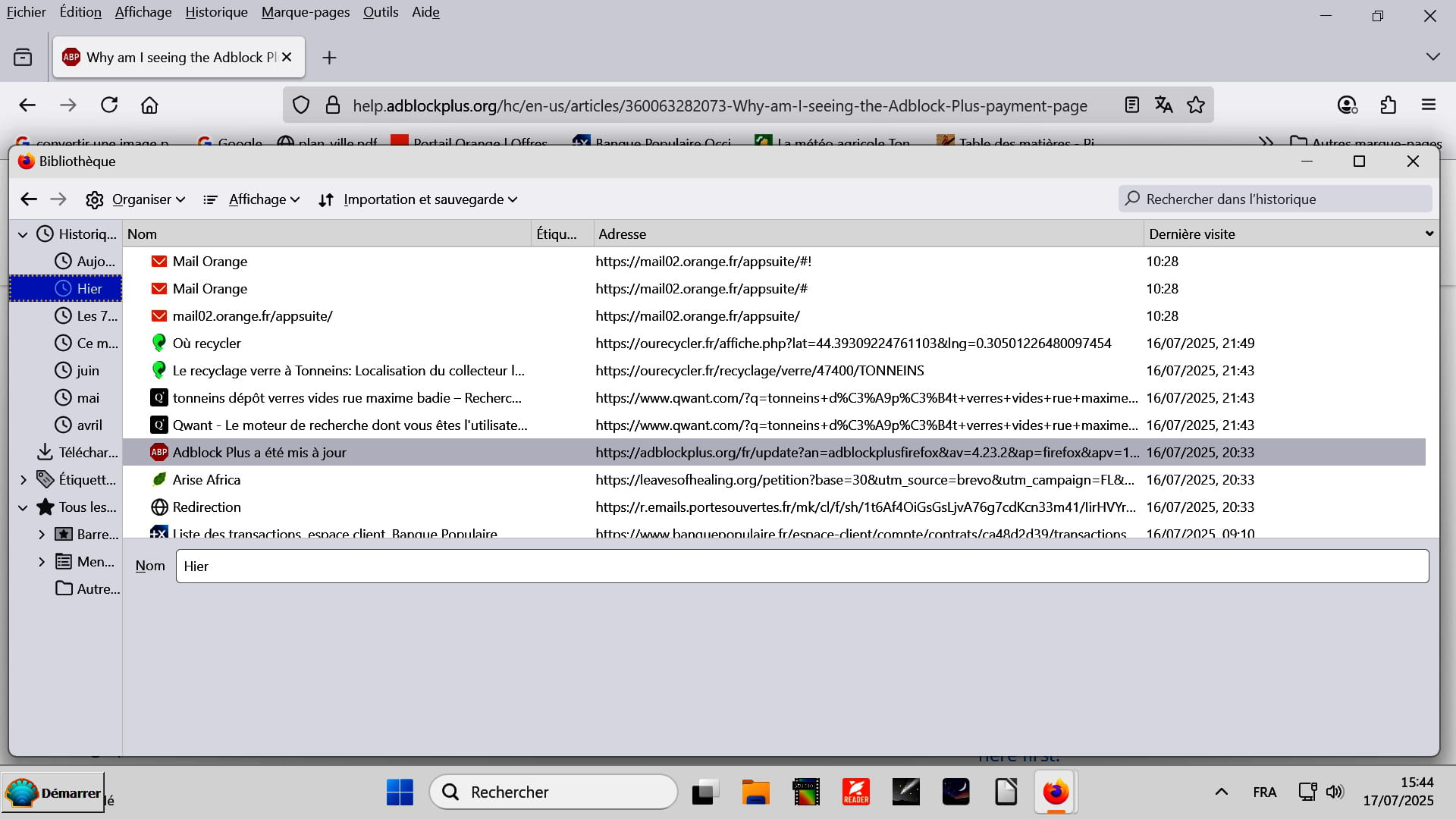1456x819 pixels.
Task: Open Édition menu
Action: tap(80, 12)
